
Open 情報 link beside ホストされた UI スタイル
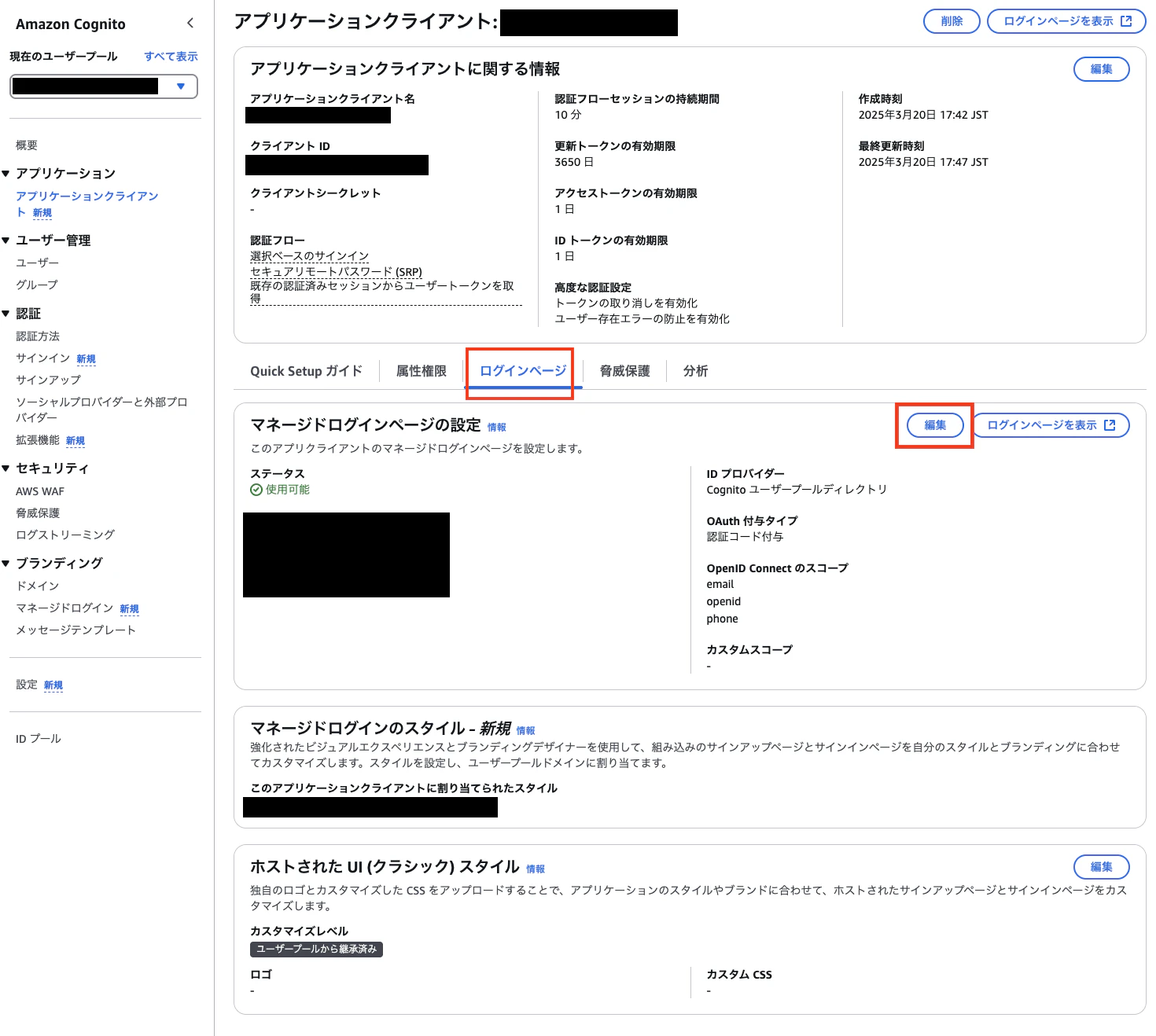pyautogui.click(x=536, y=869)
